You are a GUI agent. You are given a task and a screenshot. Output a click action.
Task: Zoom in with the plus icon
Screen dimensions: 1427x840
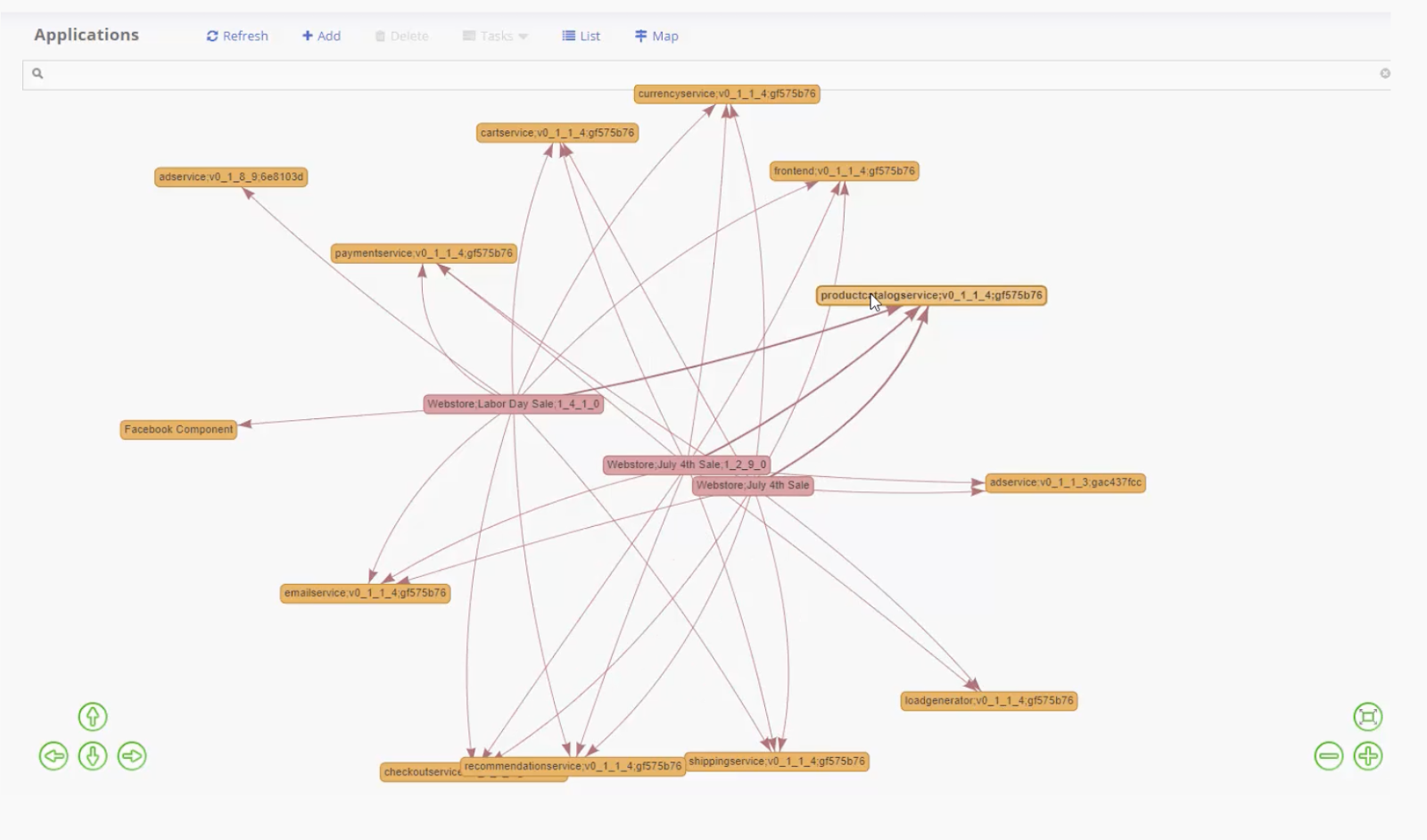pyautogui.click(x=1367, y=756)
